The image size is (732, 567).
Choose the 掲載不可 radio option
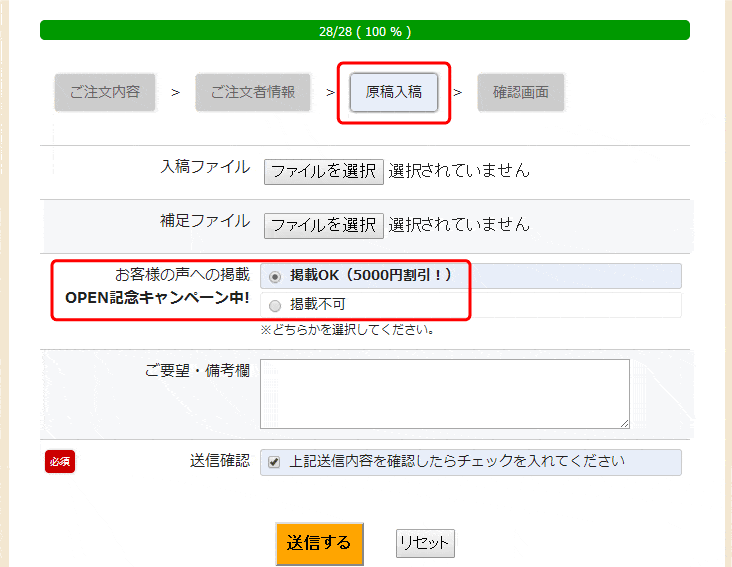coord(275,305)
